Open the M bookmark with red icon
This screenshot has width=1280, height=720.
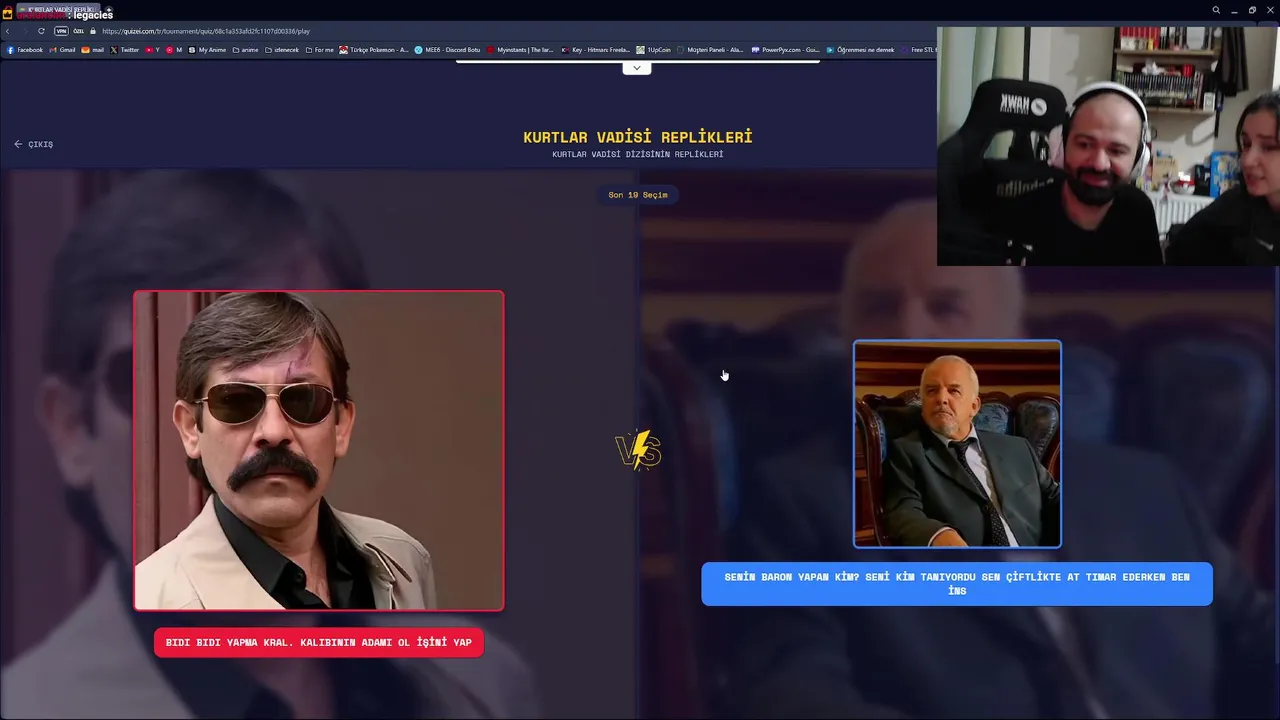tap(174, 50)
